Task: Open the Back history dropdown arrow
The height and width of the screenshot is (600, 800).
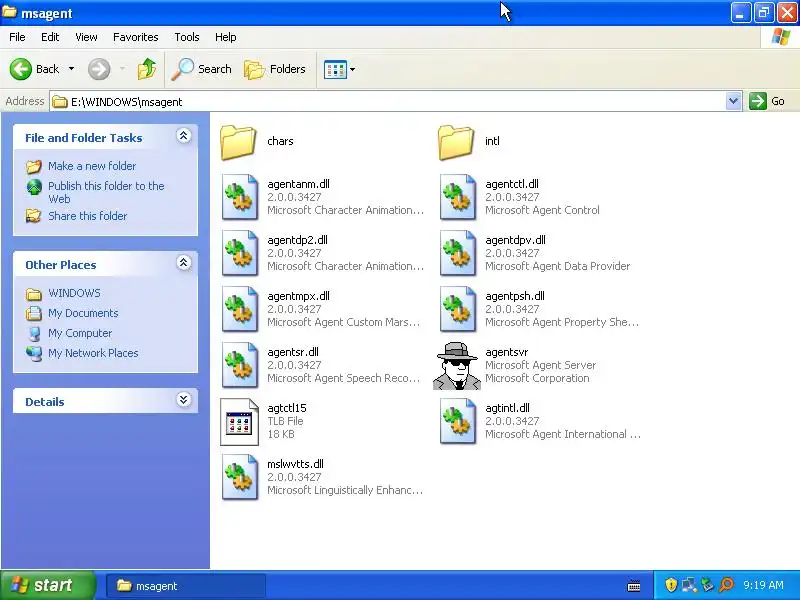Action: tap(71, 69)
